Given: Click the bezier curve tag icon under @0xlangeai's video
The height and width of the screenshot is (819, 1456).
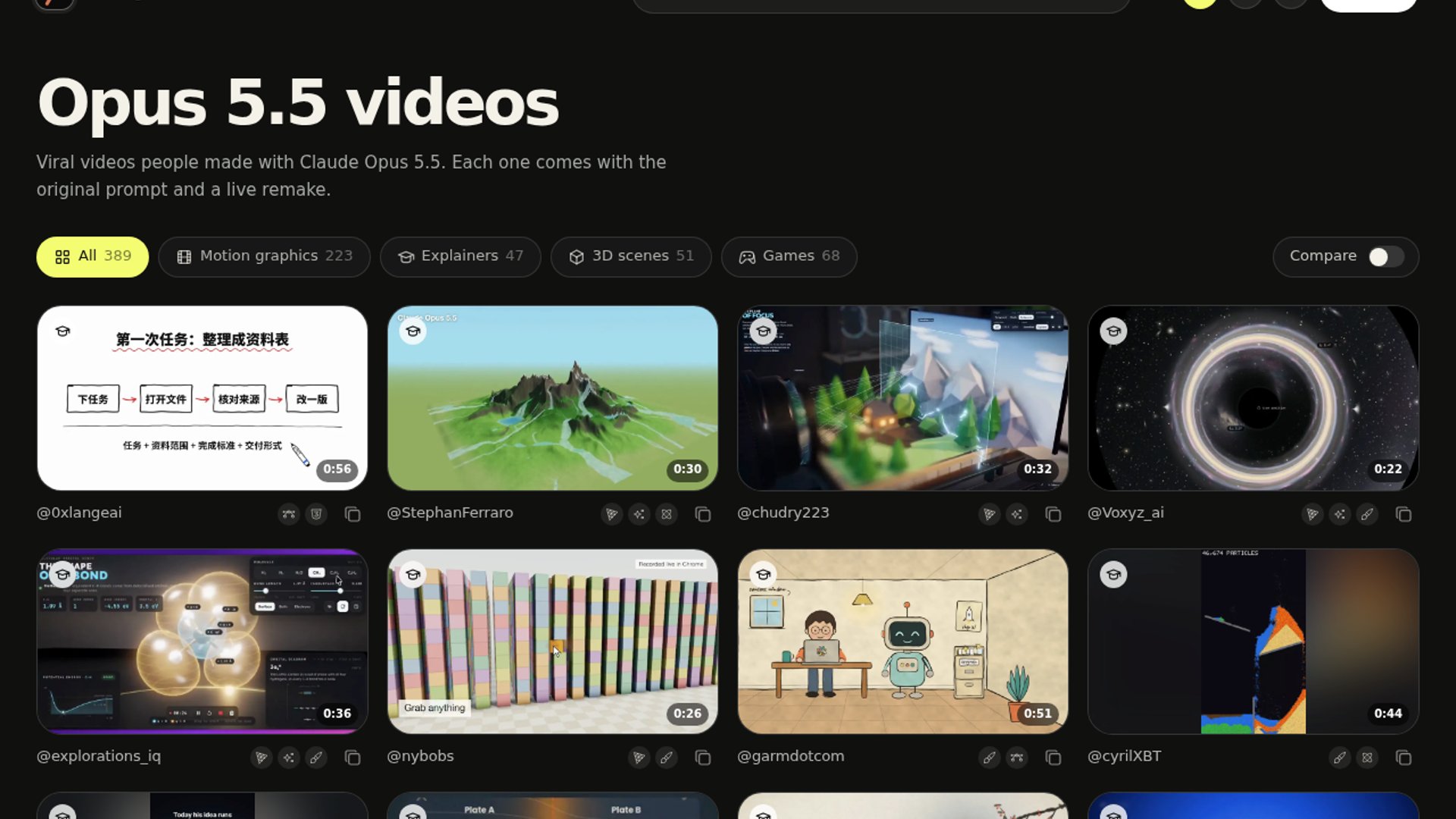Looking at the screenshot, I should pos(289,514).
